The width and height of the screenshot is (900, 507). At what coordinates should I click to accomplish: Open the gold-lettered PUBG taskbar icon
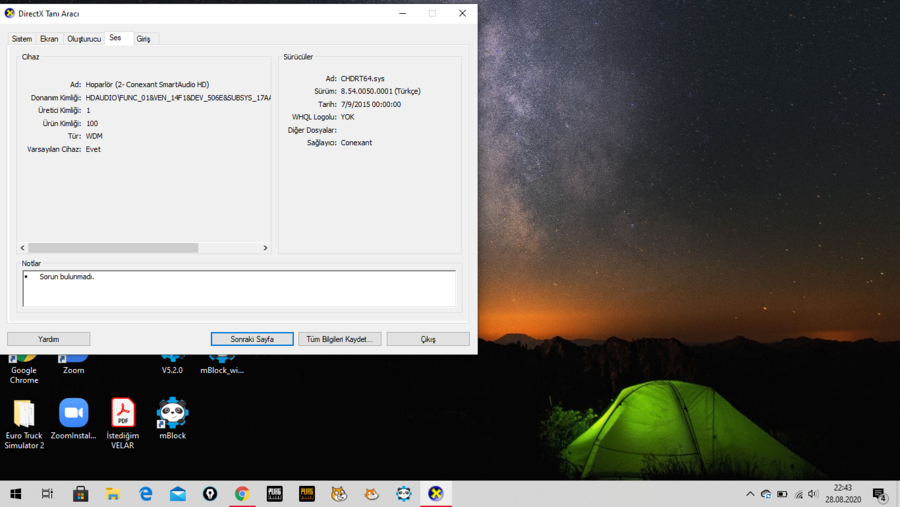tap(307, 494)
